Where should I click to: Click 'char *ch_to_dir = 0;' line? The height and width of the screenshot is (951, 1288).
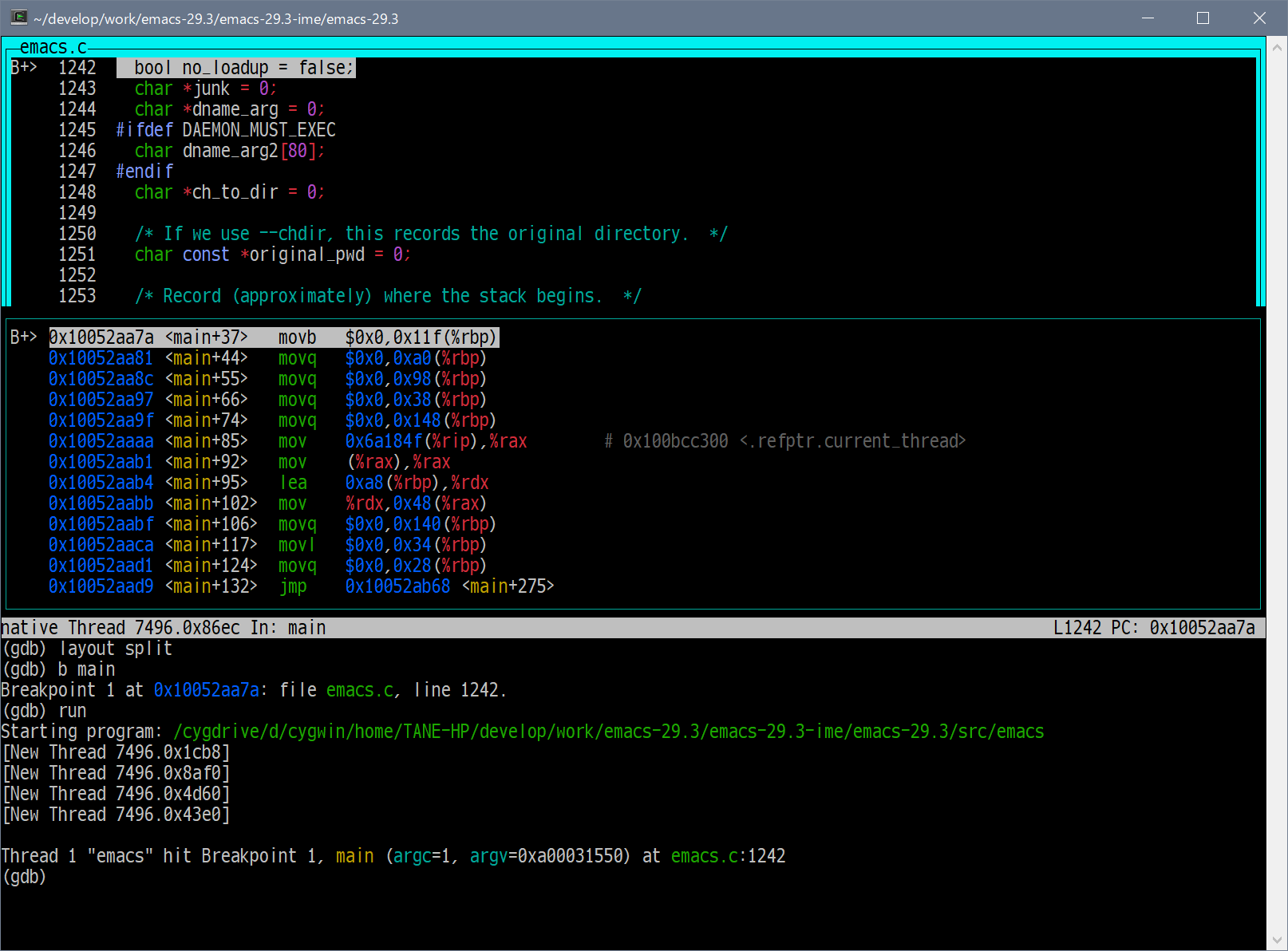click(229, 192)
